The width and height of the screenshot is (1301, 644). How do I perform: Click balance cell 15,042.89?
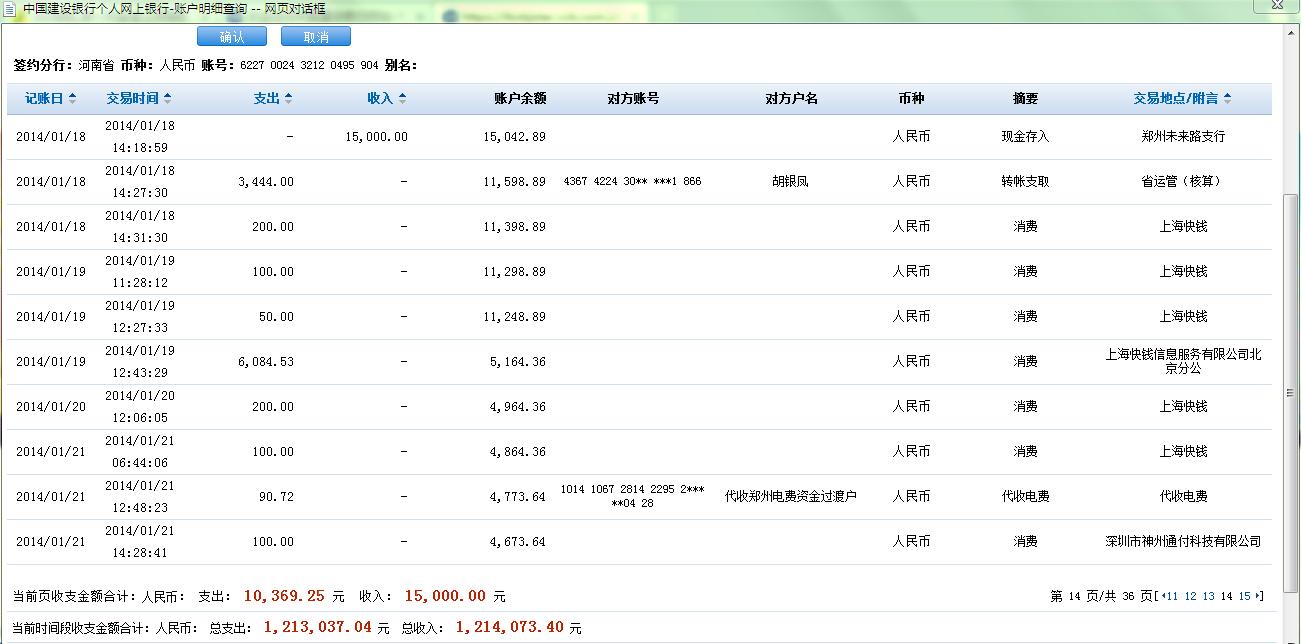pos(514,137)
